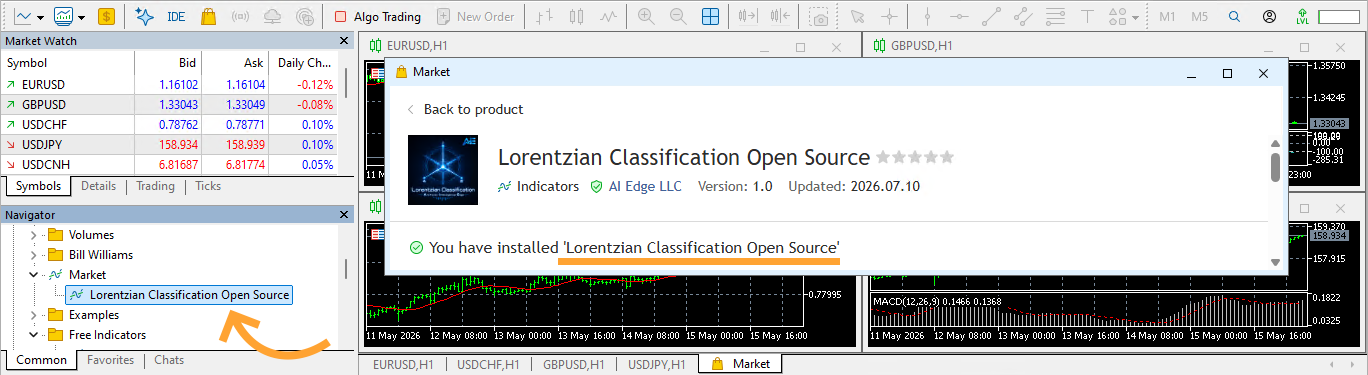Select the horizontal line tool
The width and height of the screenshot is (1368, 375).
coord(959,17)
